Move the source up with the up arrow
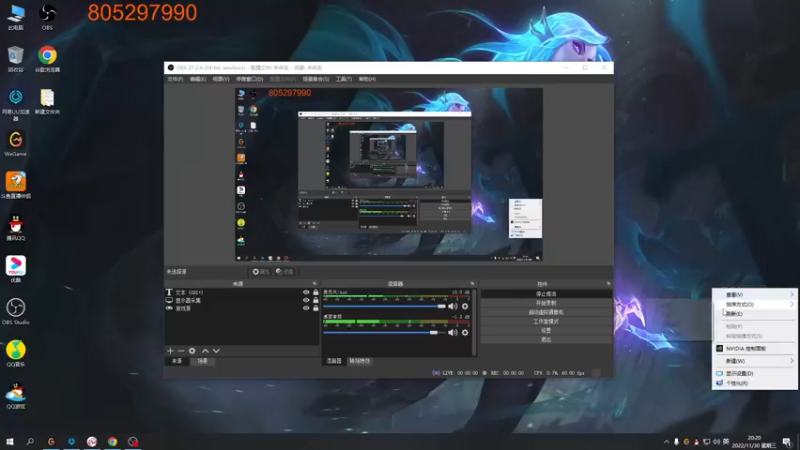Viewport: 800px width, 450px height. [x=205, y=351]
